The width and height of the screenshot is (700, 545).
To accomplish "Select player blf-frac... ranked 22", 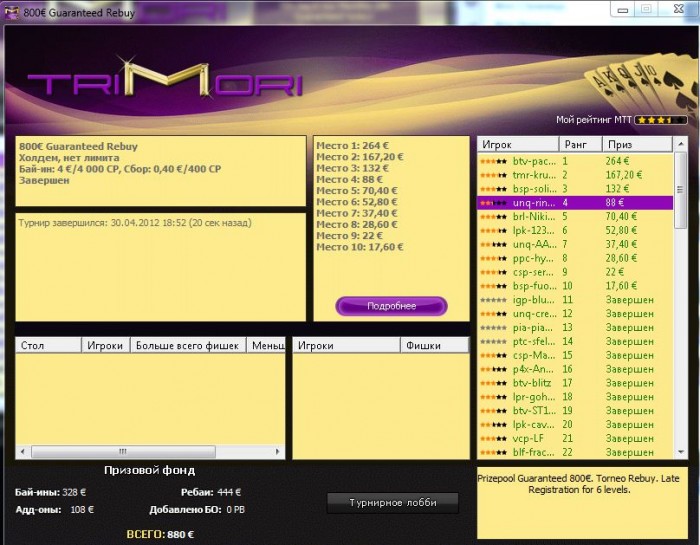I will 575,452.
